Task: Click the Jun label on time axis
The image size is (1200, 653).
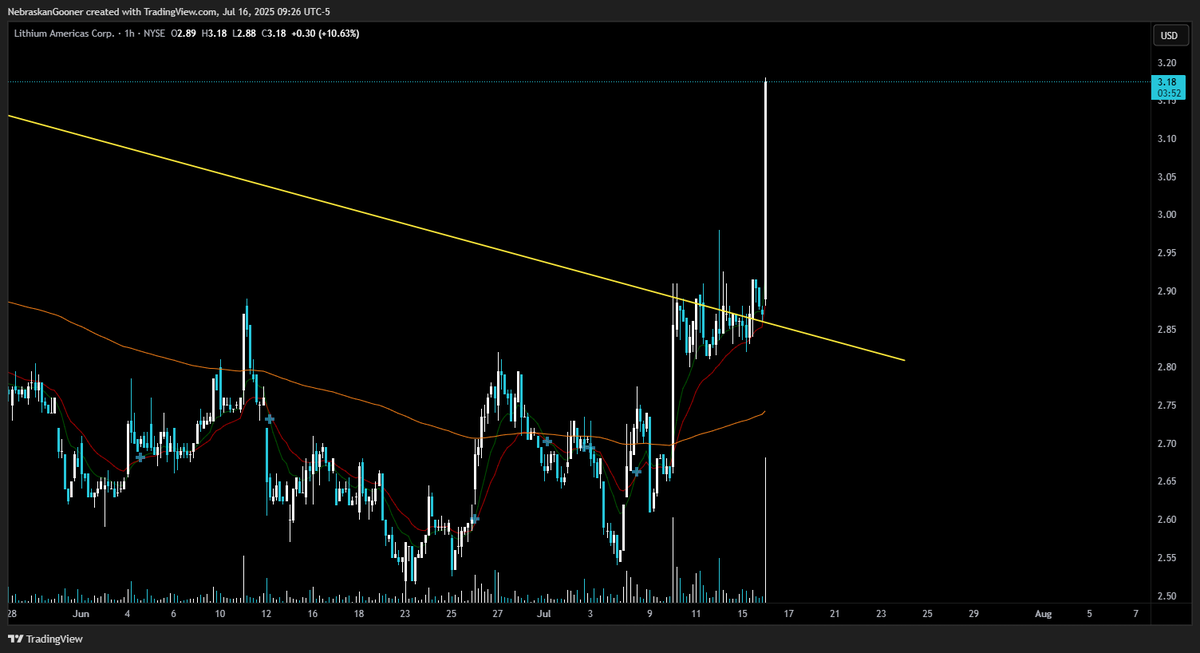Action: [81, 615]
